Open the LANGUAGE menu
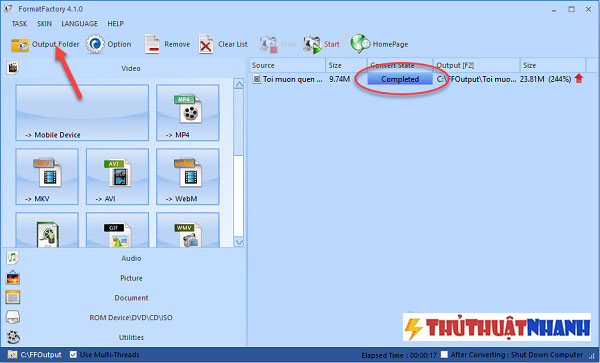Viewport: 600px width, 363px height. tap(79, 24)
